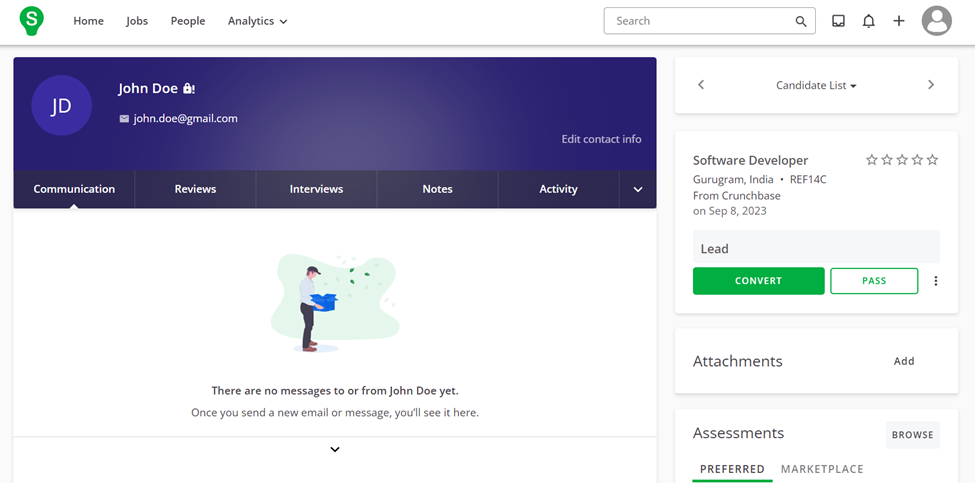Open the Notes tab
The height and width of the screenshot is (483, 975).
[437, 189]
